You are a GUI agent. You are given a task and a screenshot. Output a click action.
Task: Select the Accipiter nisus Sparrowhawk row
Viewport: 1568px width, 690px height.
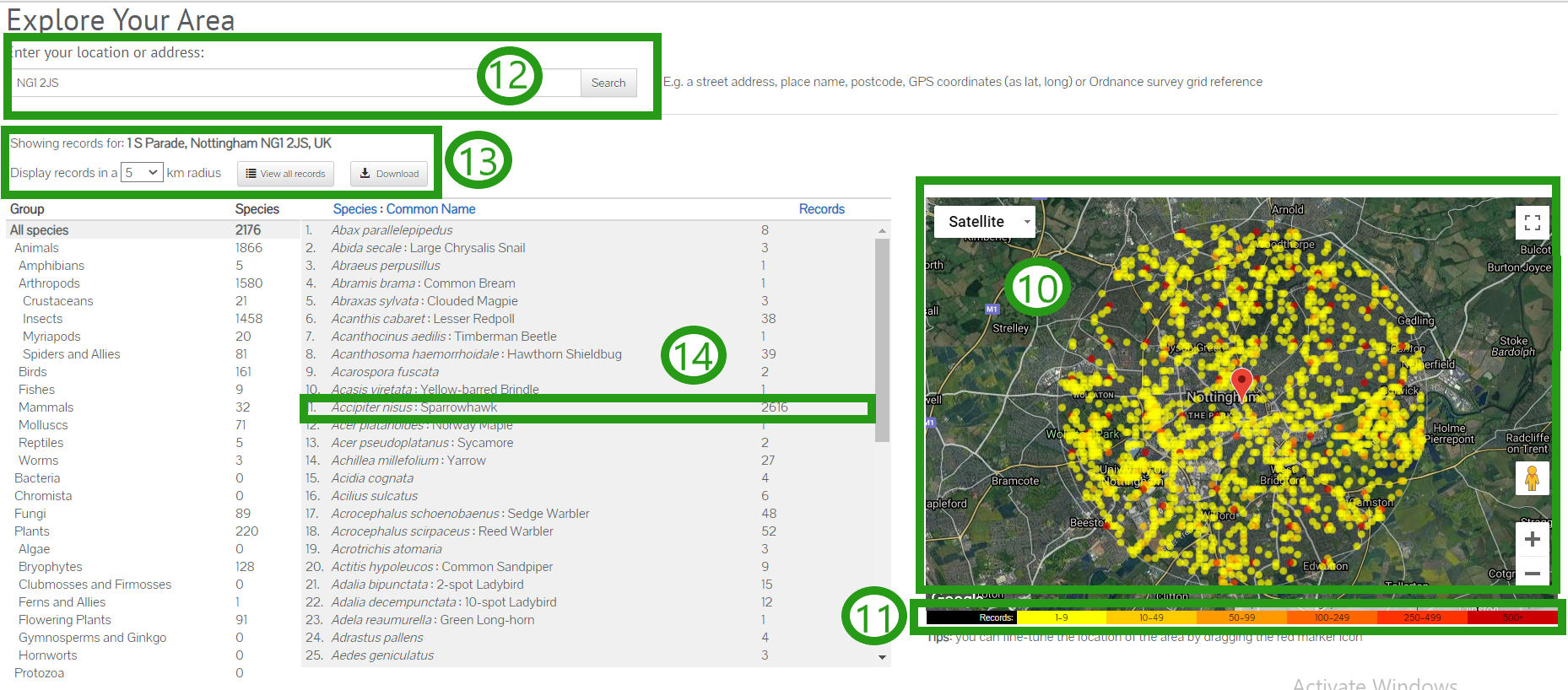[x=414, y=407]
